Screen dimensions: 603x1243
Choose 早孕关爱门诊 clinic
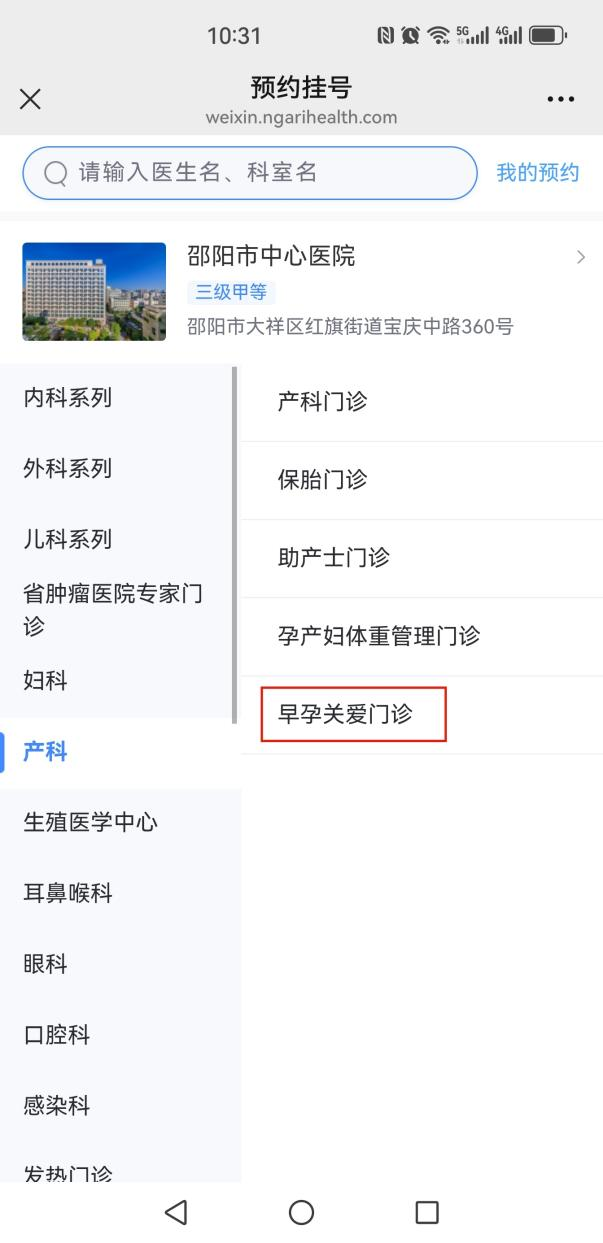(x=345, y=714)
